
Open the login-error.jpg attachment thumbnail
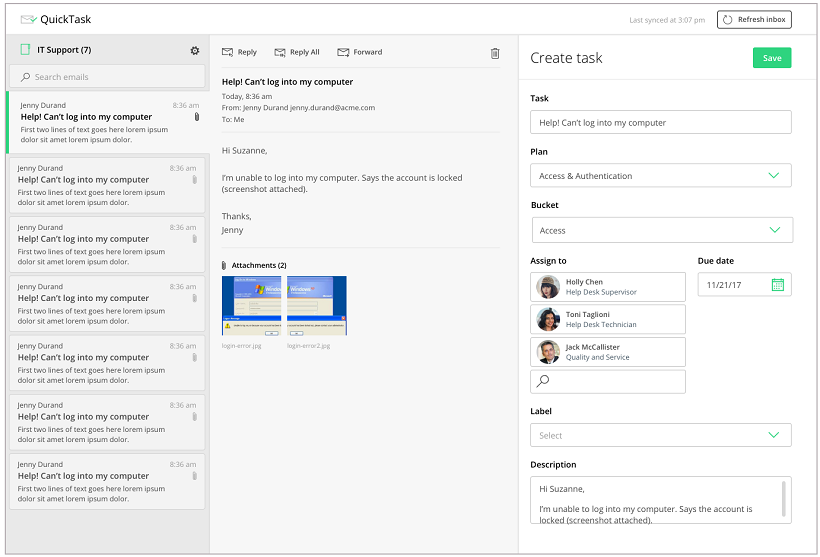(x=252, y=305)
